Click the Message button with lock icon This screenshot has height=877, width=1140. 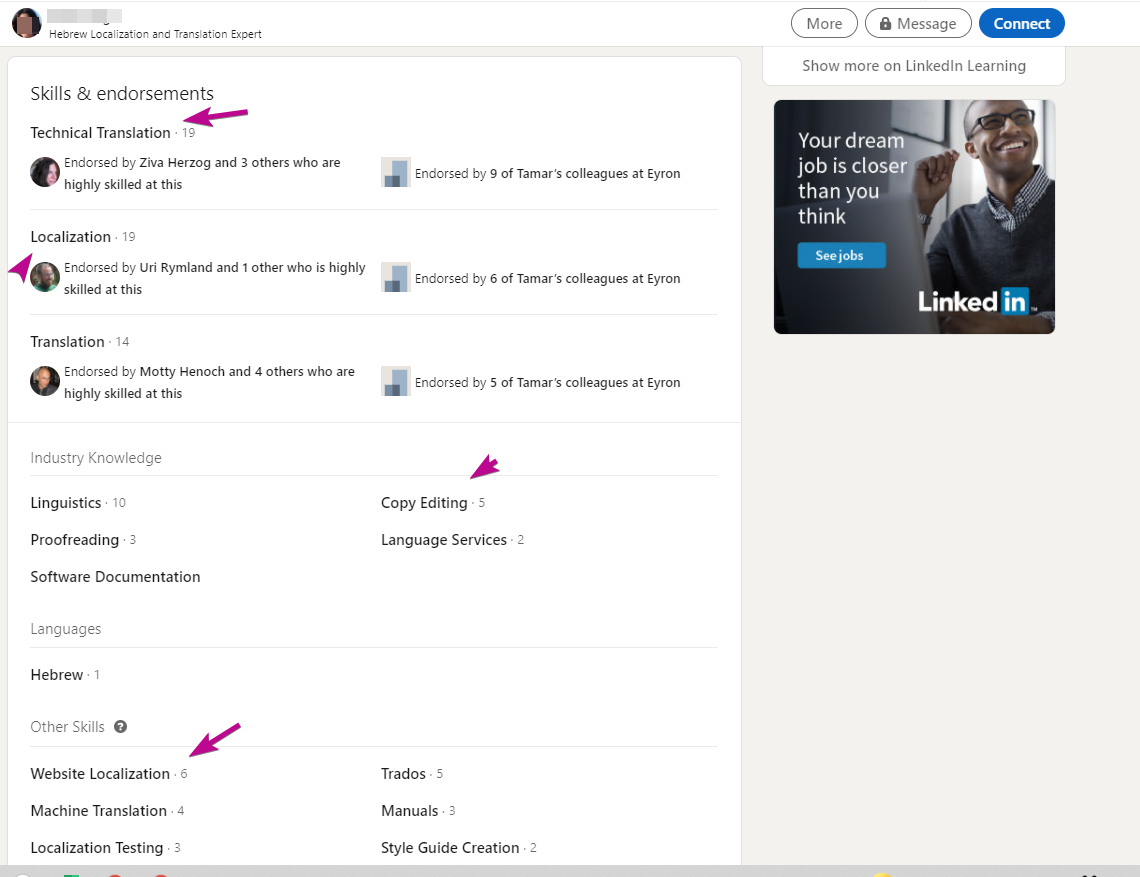[x=918, y=23]
